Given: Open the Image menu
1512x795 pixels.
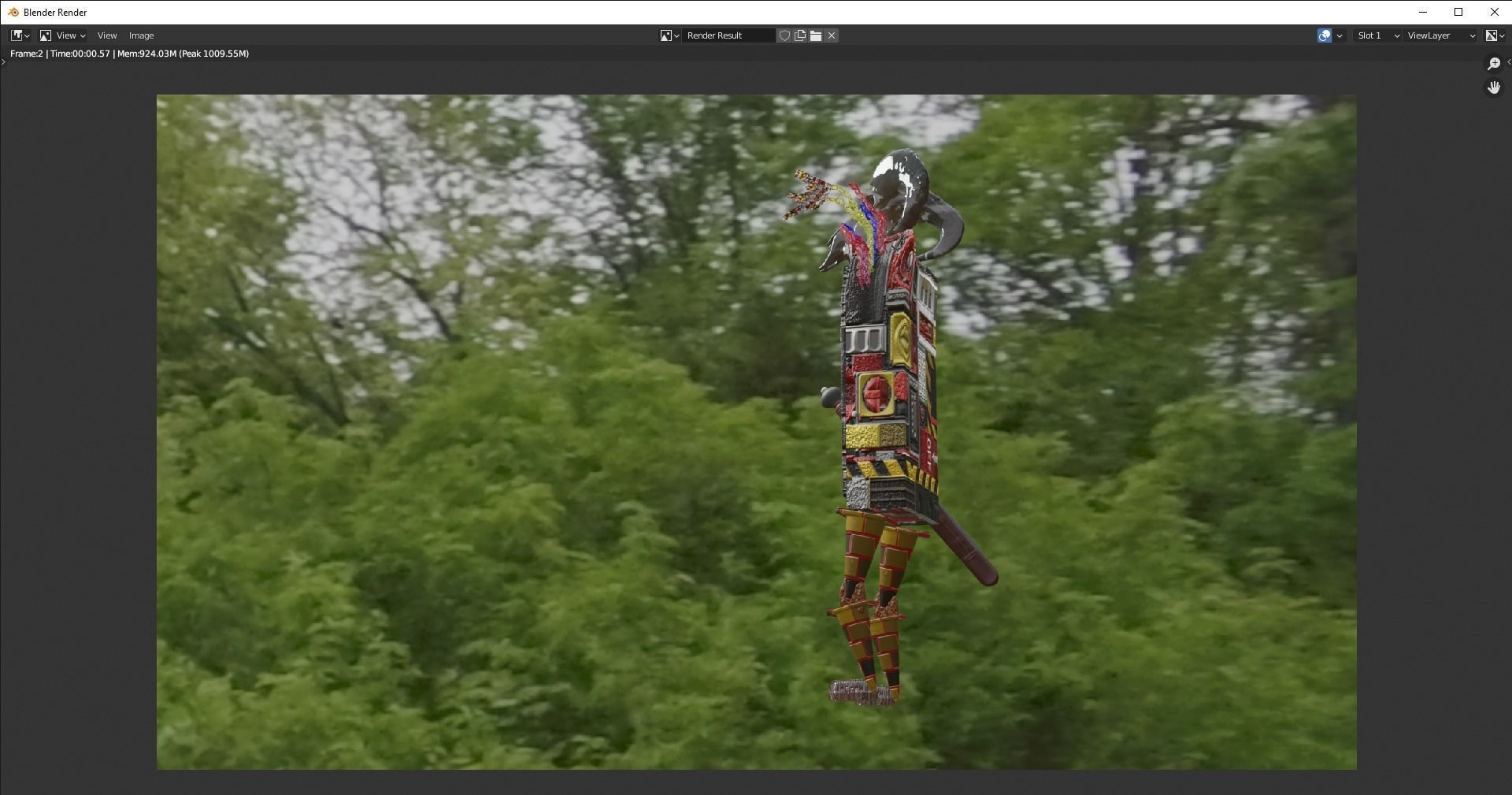Looking at the screenshot, I should [141, 35].
